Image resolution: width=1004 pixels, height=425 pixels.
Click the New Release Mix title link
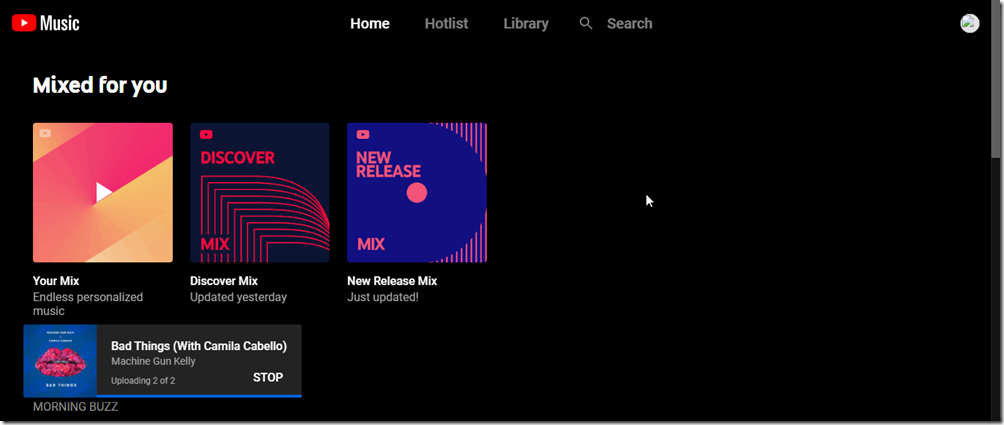pyautogui.click(x=392, y=281)
